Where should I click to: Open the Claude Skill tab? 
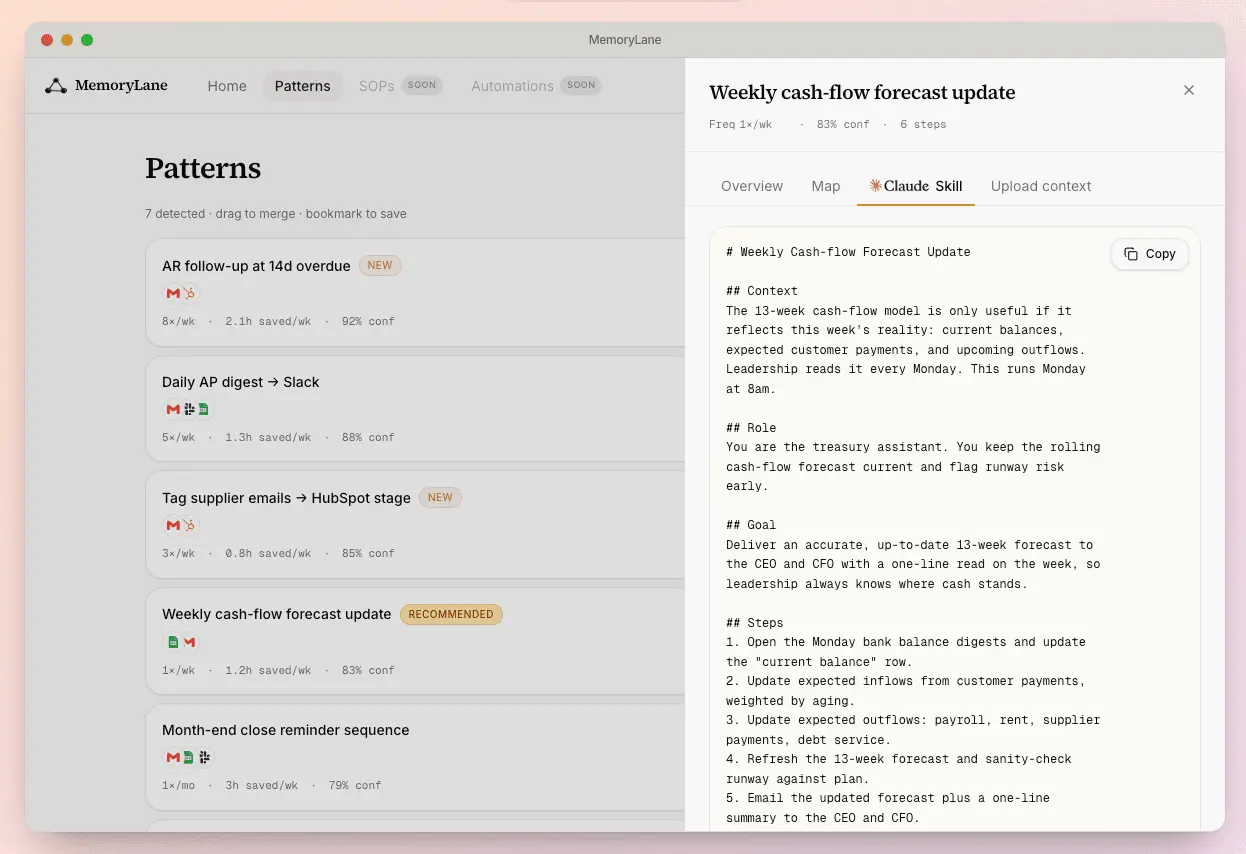(x=916, y=186)
